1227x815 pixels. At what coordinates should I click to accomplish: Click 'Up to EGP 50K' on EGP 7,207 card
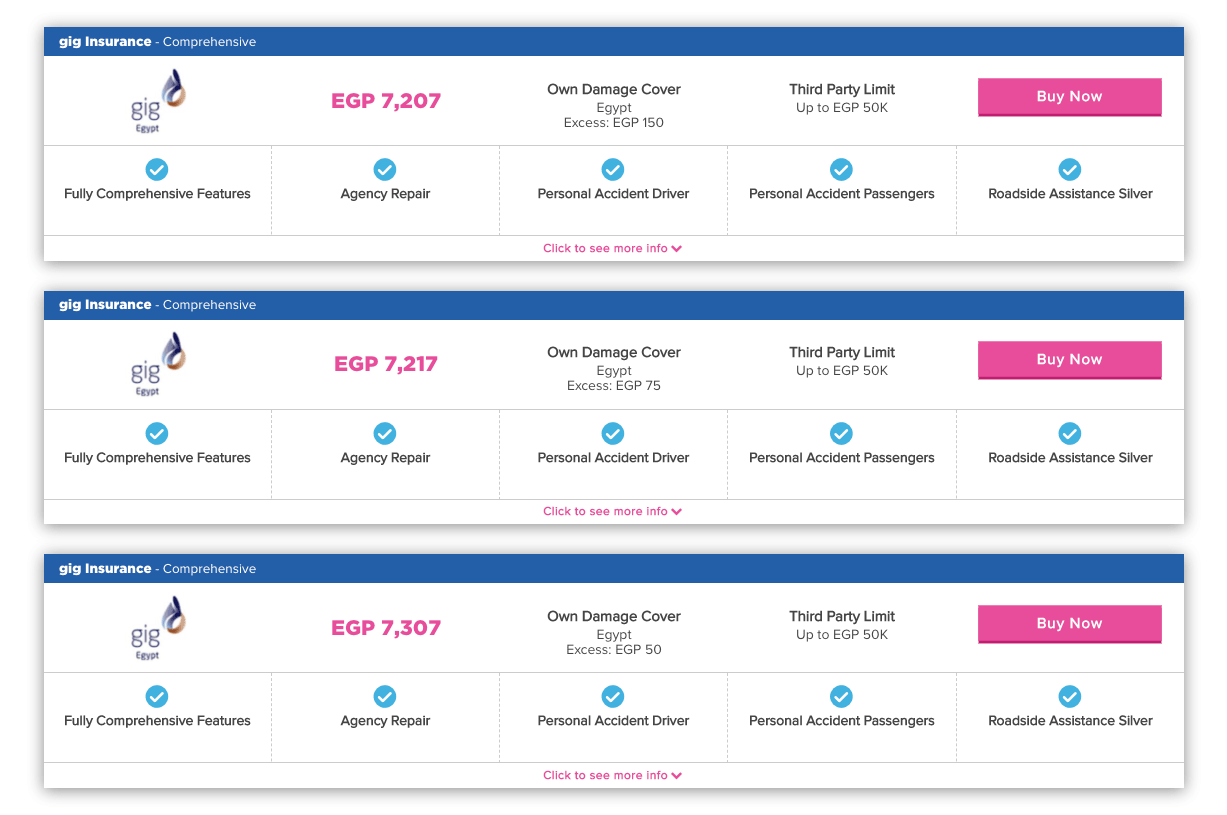pyautogui.click(x=842, y=108)
